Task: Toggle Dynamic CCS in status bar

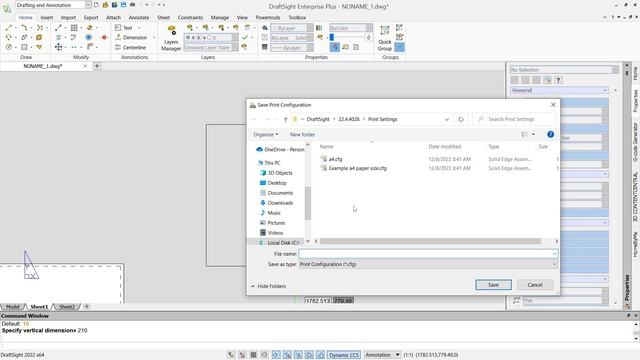Action: [x=344, y=355]
